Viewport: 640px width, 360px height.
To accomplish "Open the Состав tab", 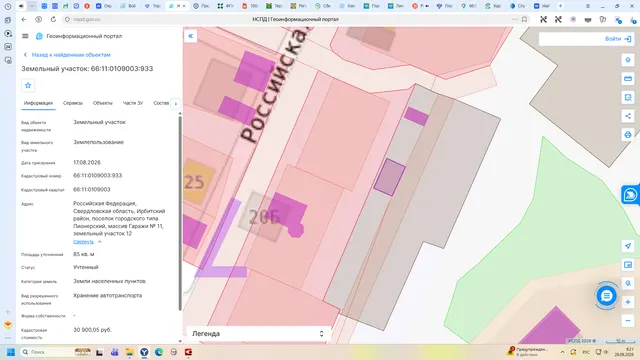I will click(161, 103).
